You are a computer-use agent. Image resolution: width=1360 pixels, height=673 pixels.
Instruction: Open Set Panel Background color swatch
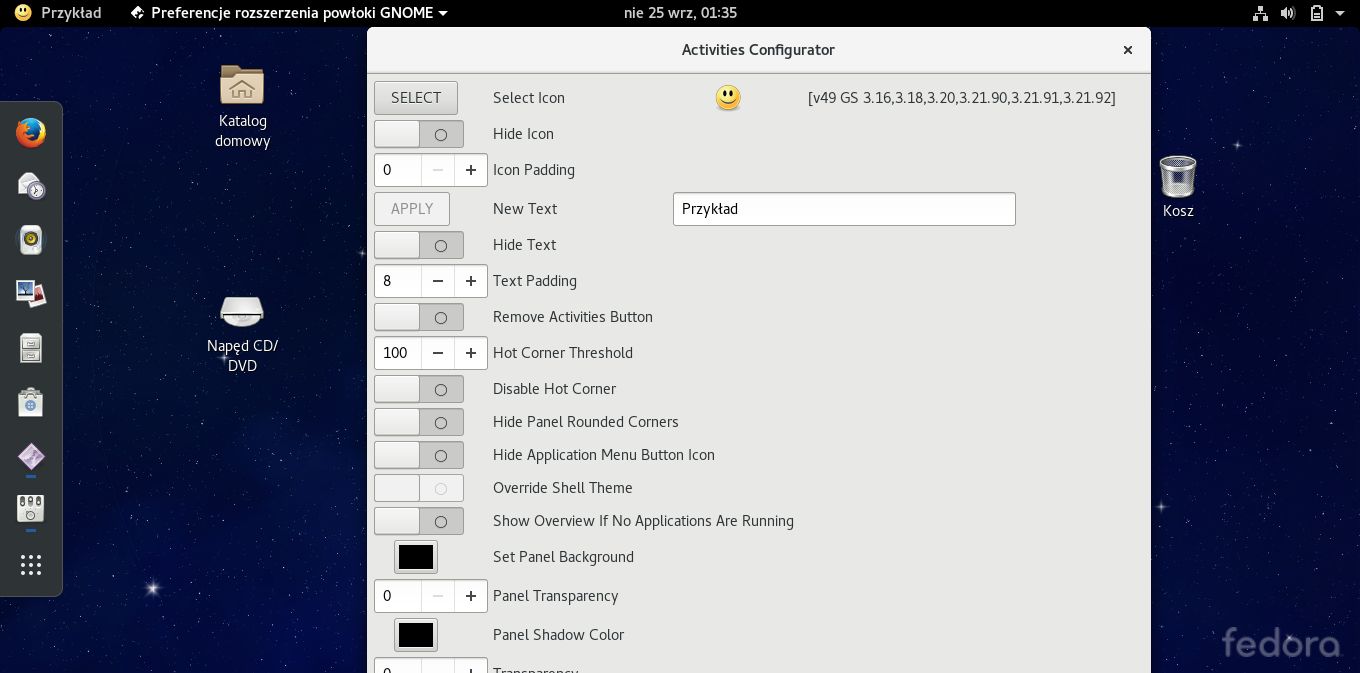click(x=416, y=557)
